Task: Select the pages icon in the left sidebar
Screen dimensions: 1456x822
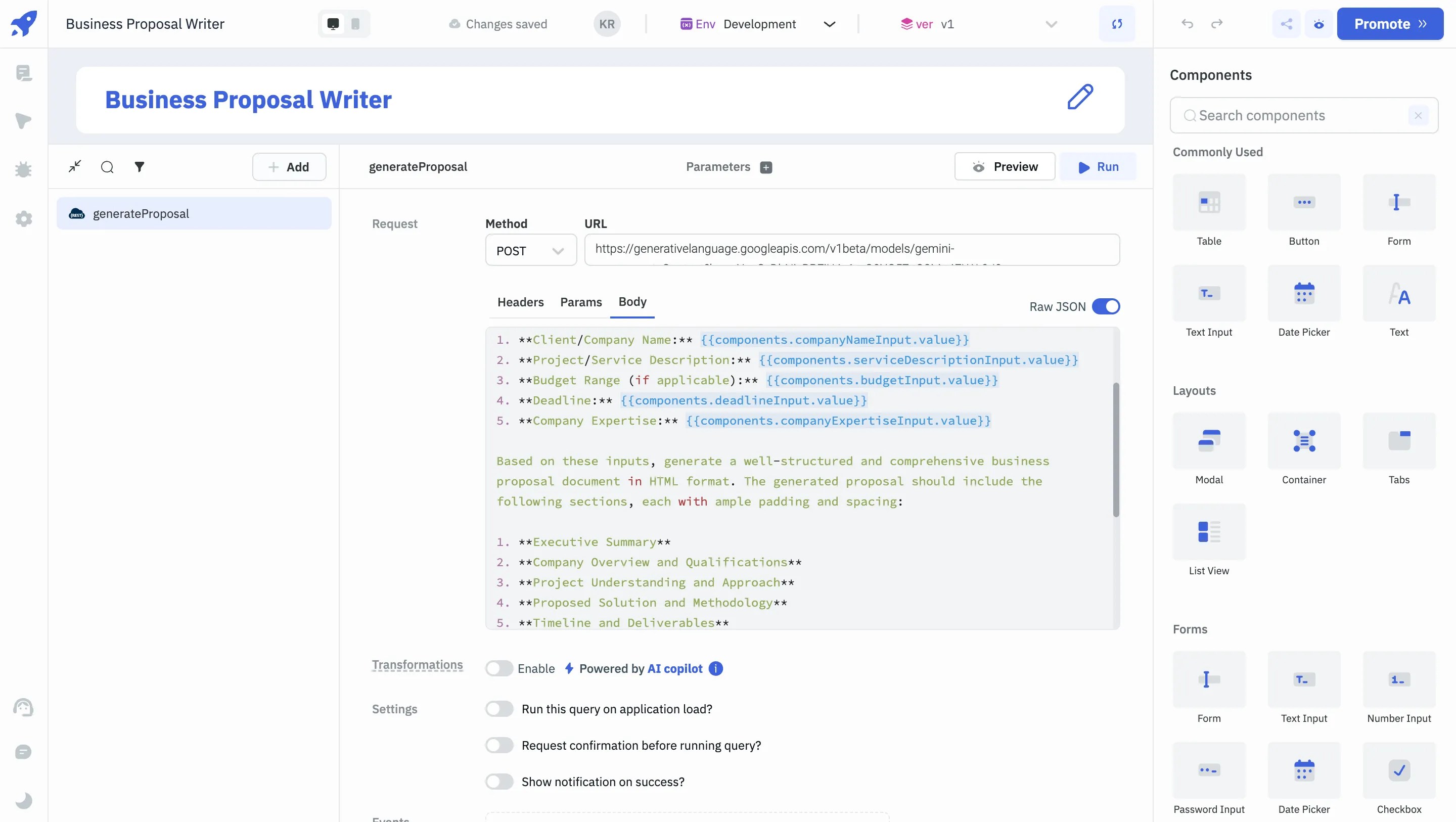Action: coord(23,72)
